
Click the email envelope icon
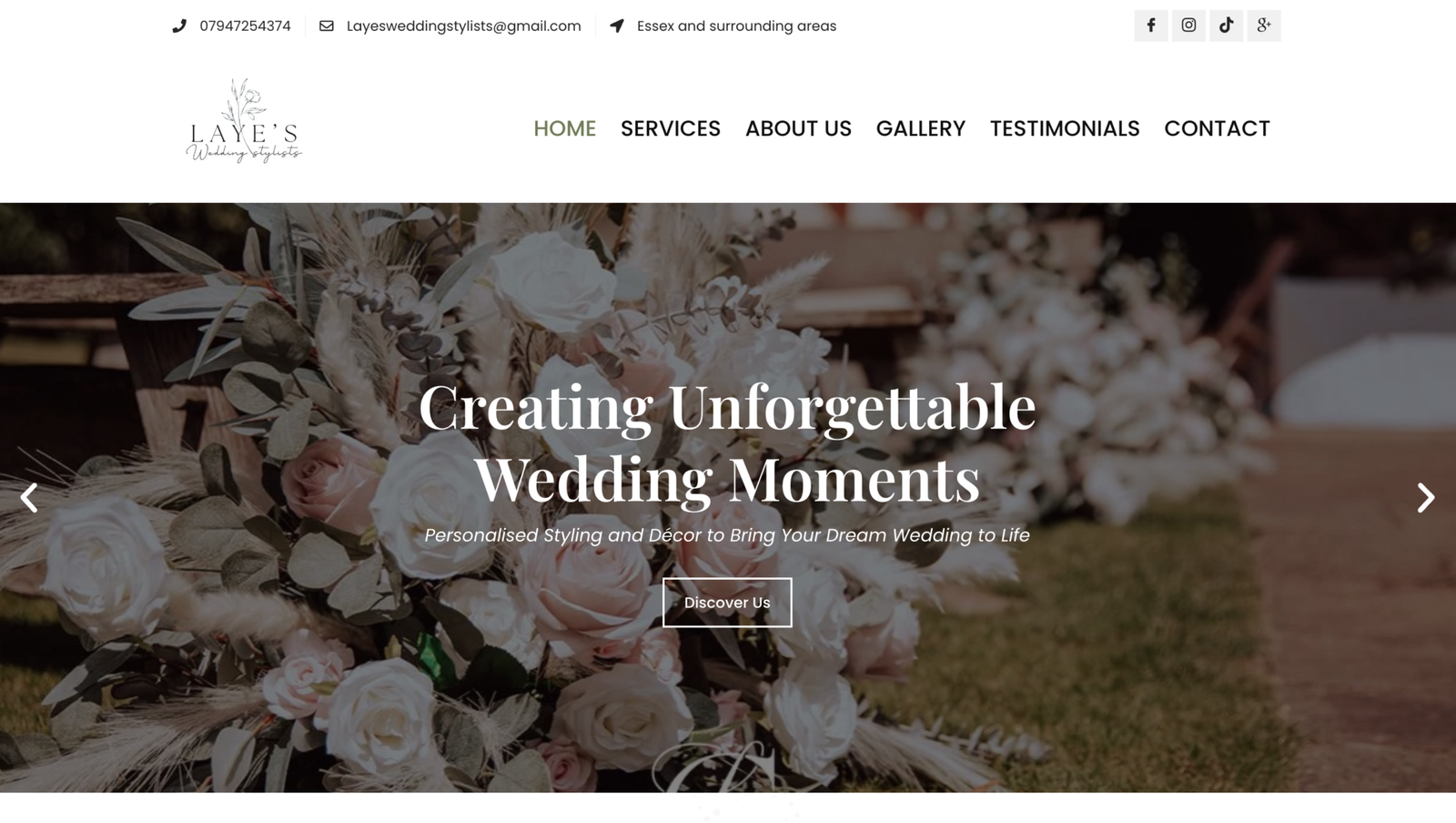(326, 26)
